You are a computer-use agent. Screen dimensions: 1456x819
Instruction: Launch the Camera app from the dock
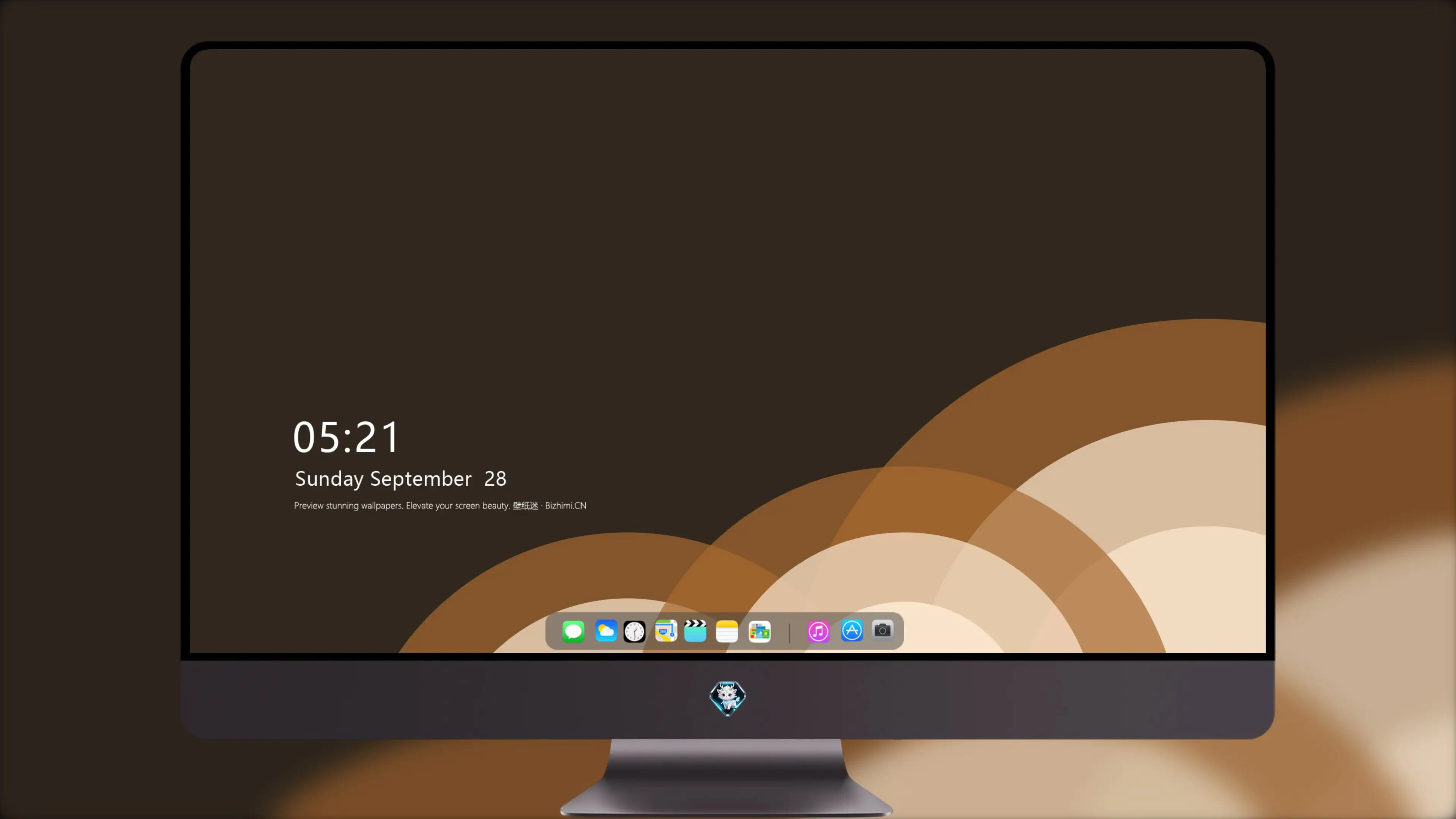point(882,630)
